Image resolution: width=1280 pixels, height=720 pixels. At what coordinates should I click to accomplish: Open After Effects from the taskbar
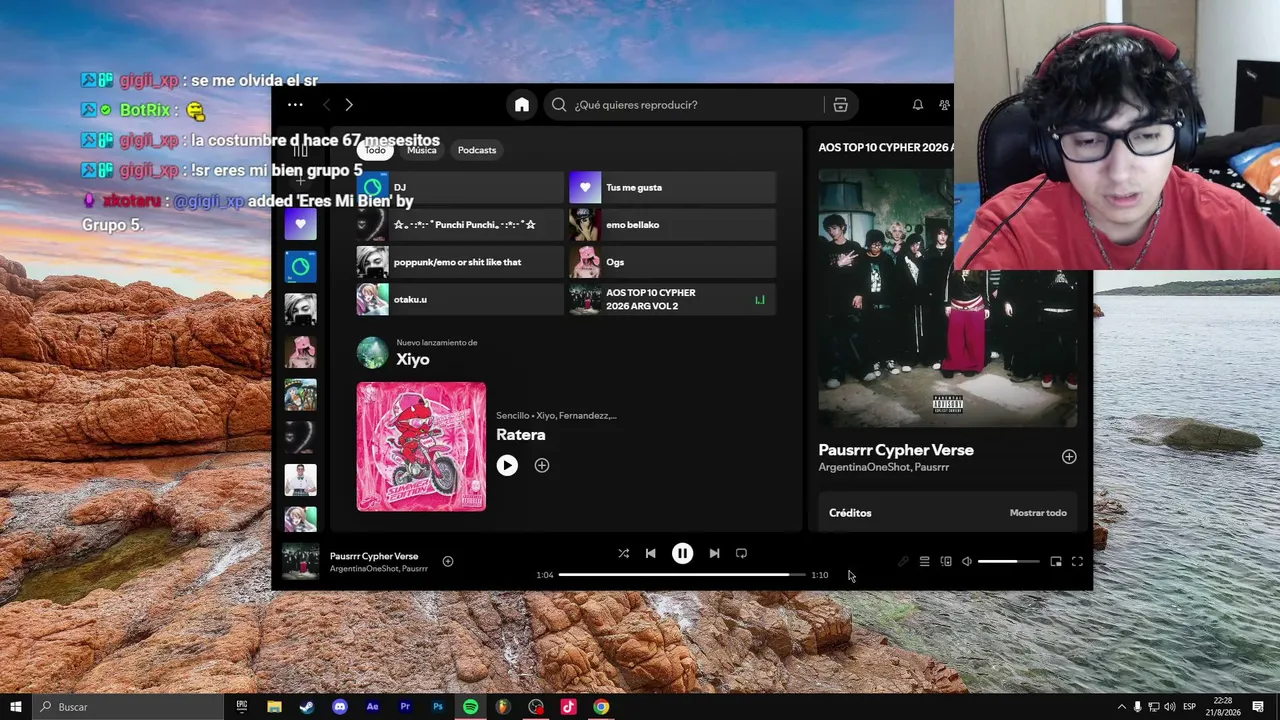pos(373,707)
